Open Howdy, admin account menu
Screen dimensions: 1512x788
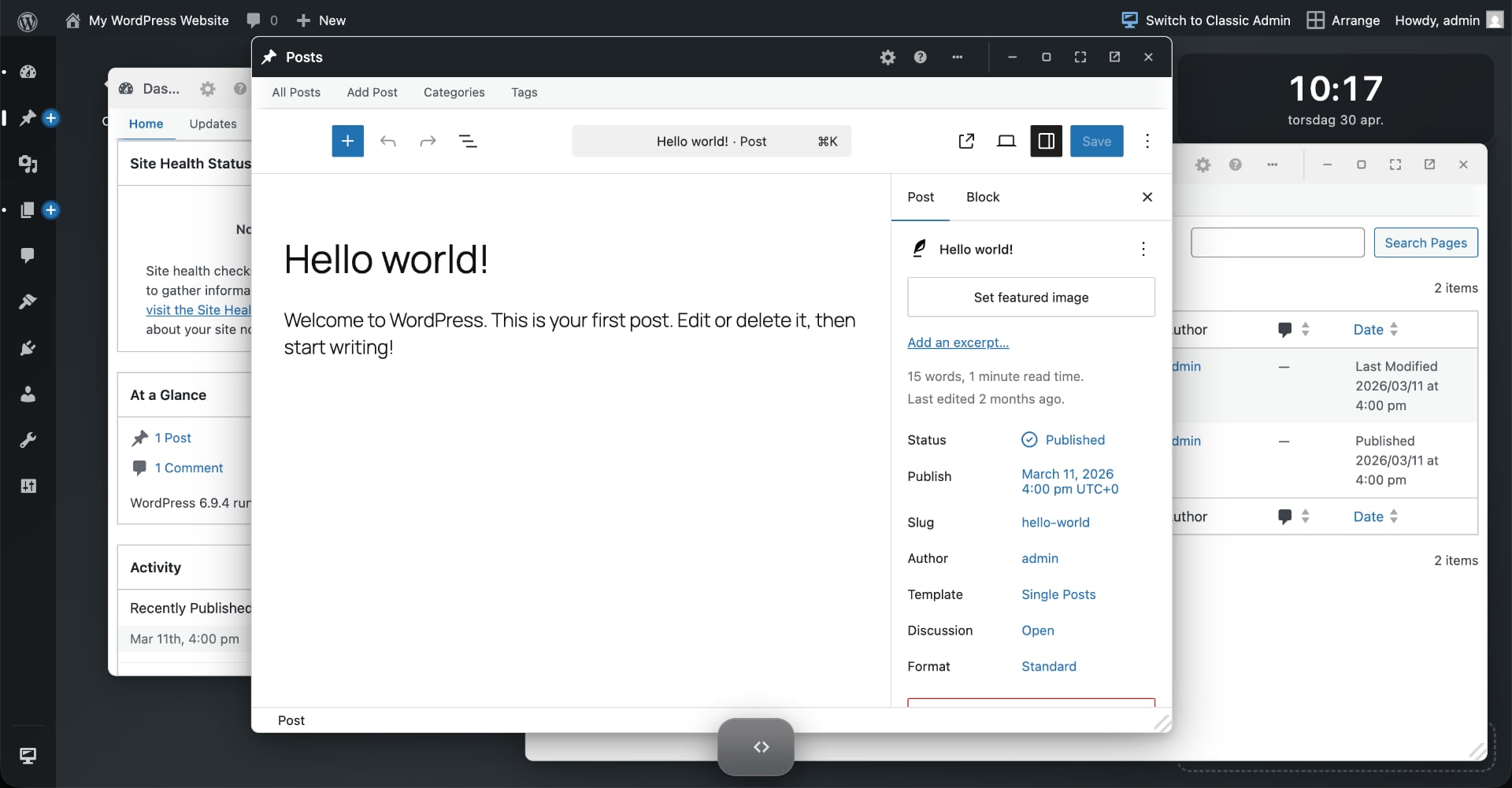pyautogui.click(x=1449, y=20)
